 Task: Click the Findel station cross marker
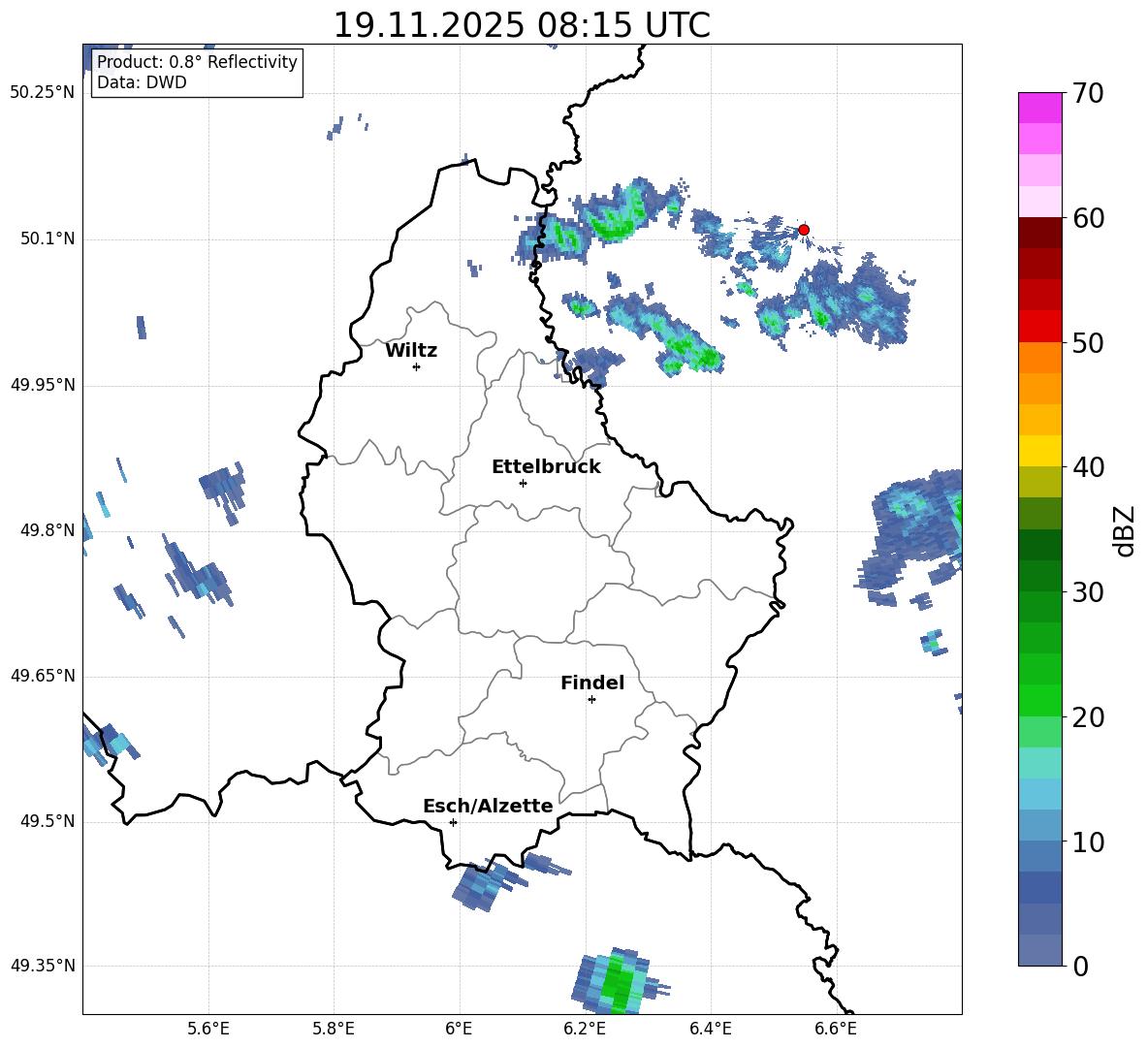[x=591, y=700]
